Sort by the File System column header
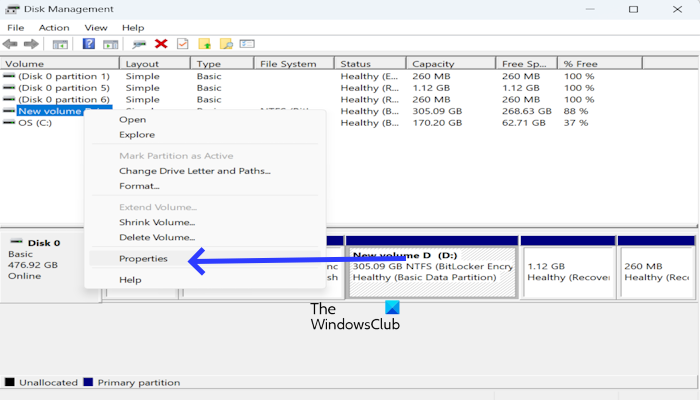The width and height of the screenshot is (700, 400). 294,64
